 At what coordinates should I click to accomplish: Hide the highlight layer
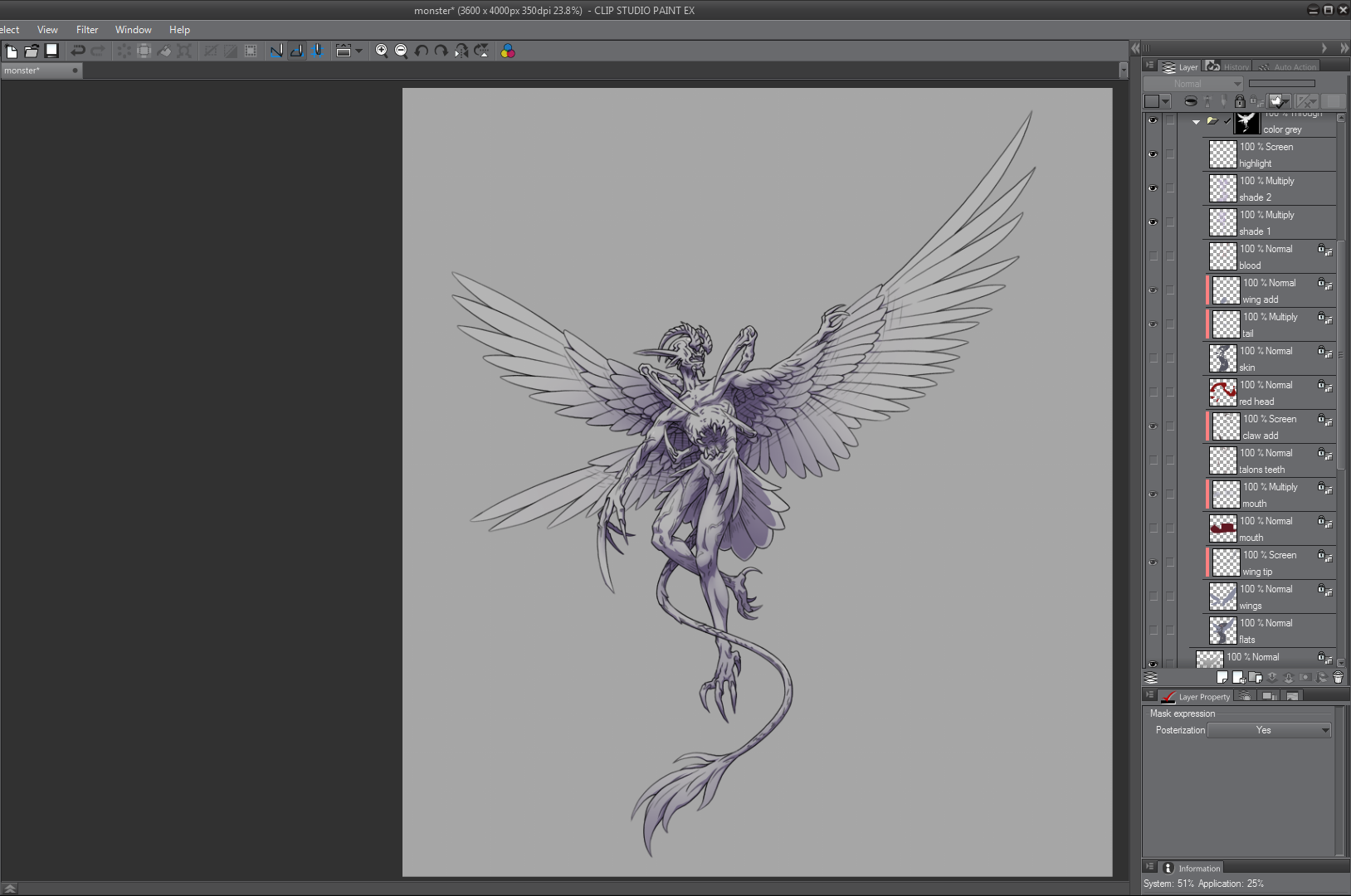click(1153, 154)
